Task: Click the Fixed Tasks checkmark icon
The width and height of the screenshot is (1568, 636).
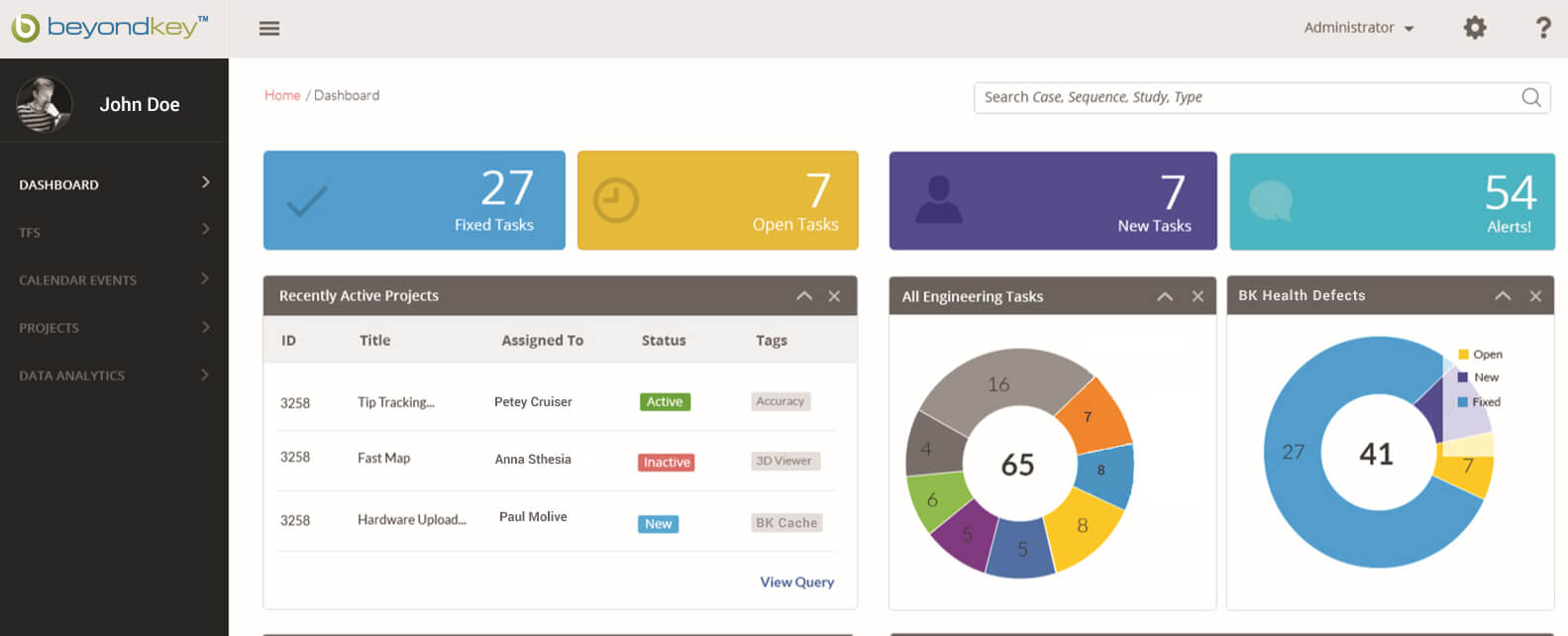Action: coord(307,201)
